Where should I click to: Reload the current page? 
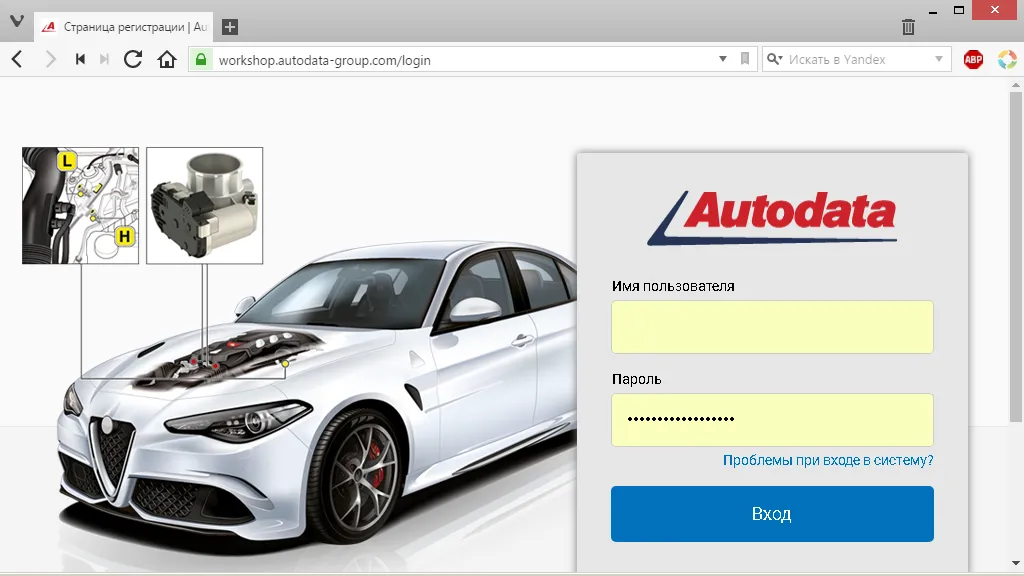click(133, 59)
